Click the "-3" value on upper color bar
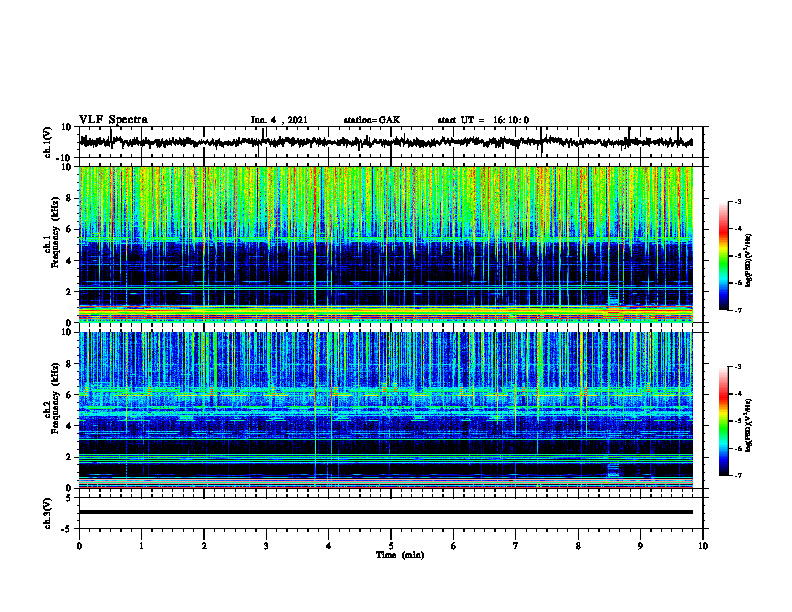792x612 pixels. [x=737, y=201]
